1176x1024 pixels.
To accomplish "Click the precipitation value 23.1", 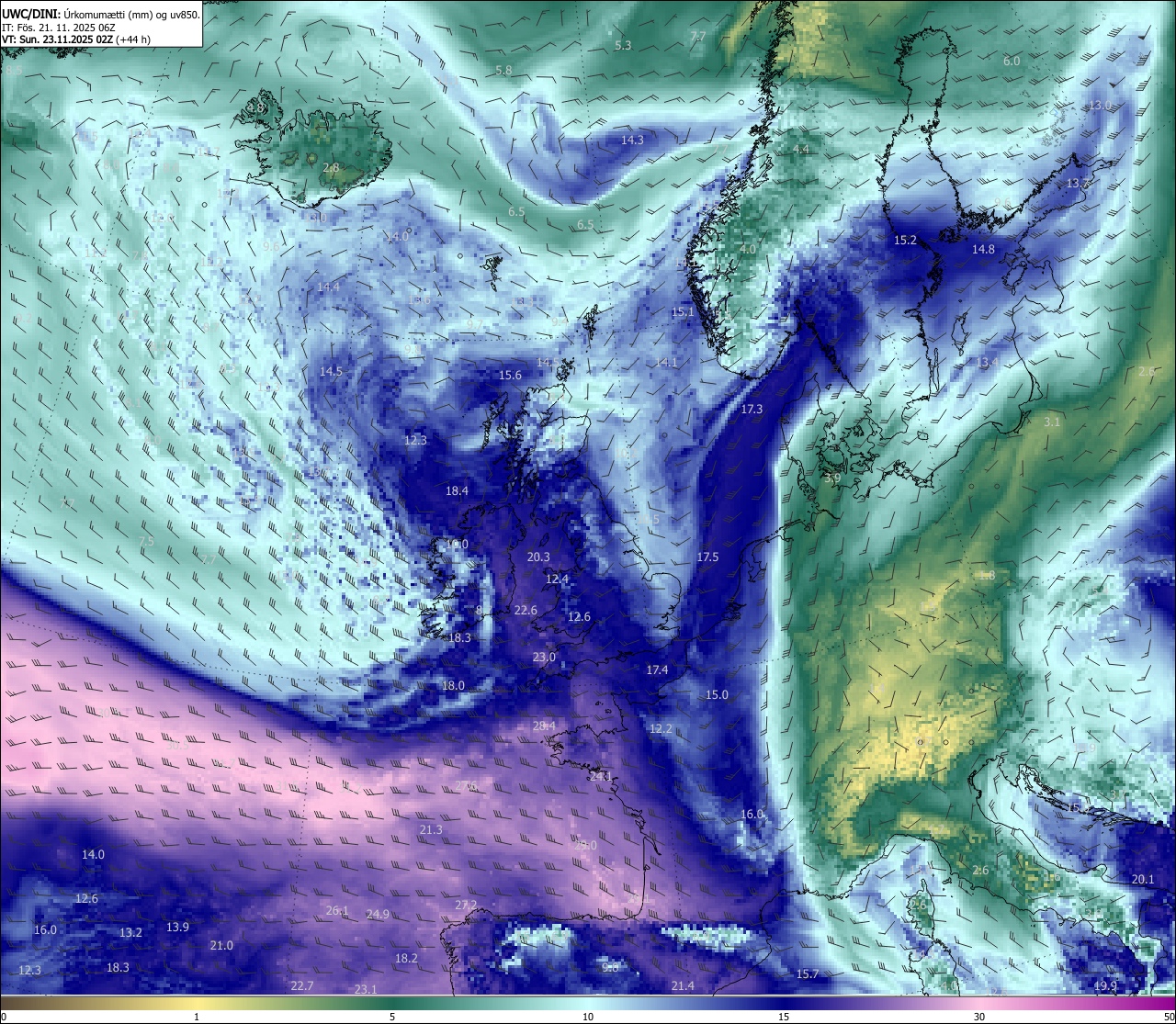I will pyautogui.click(x=366, y=988).
